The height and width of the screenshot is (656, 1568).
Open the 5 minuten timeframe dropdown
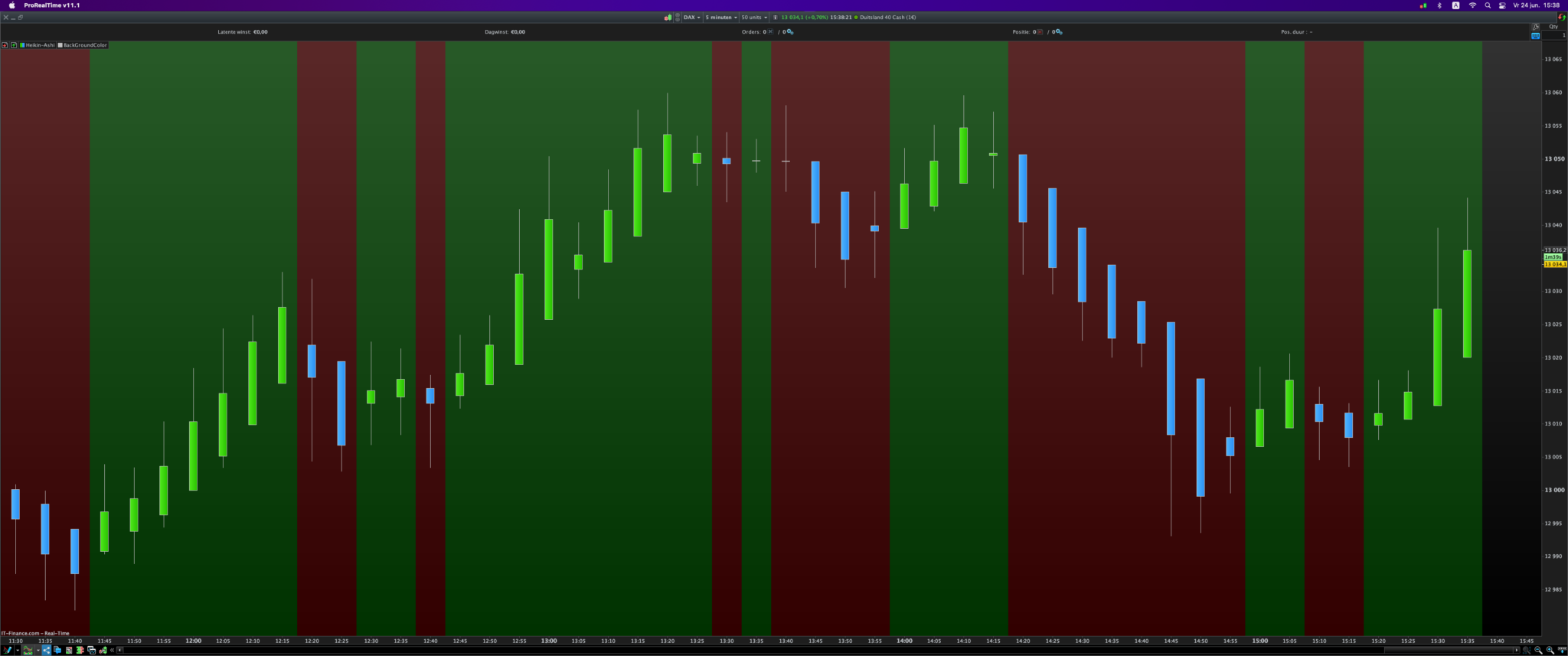click(721, 17)
